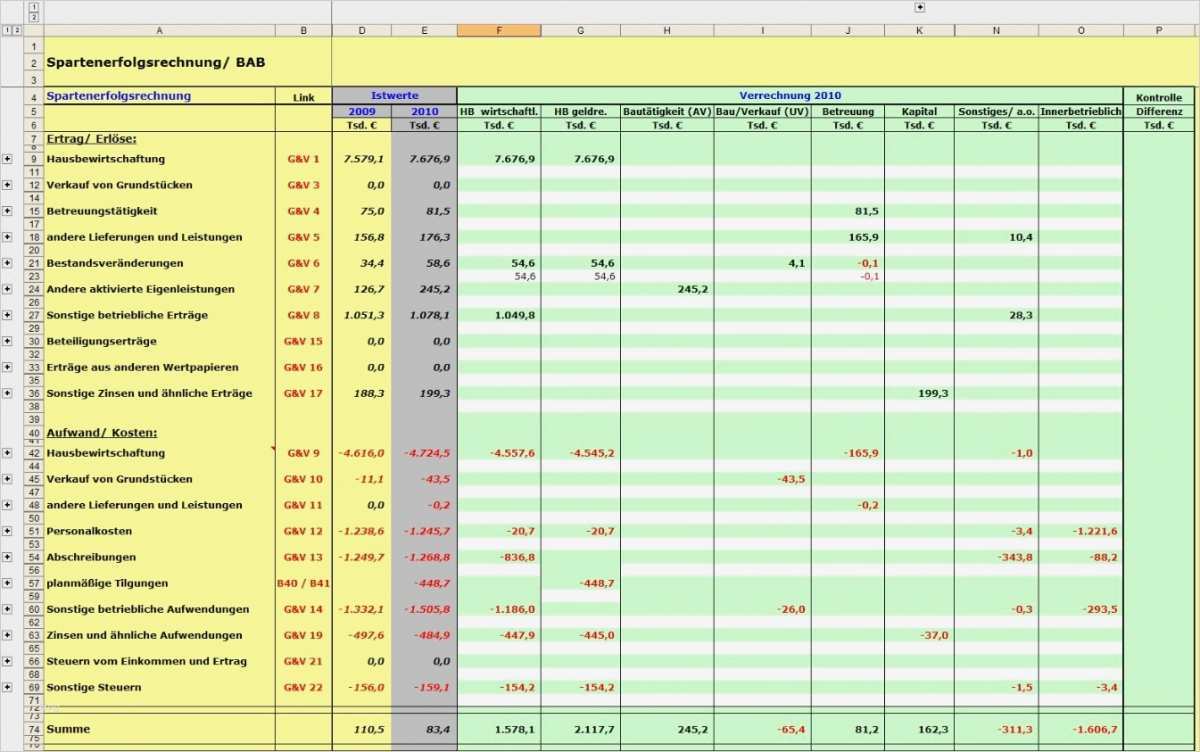Image resolution: width=1200 pixels, height=752 pixels.
Task: Expand the Personalkosten detail rows
Action: pos(8,531)
